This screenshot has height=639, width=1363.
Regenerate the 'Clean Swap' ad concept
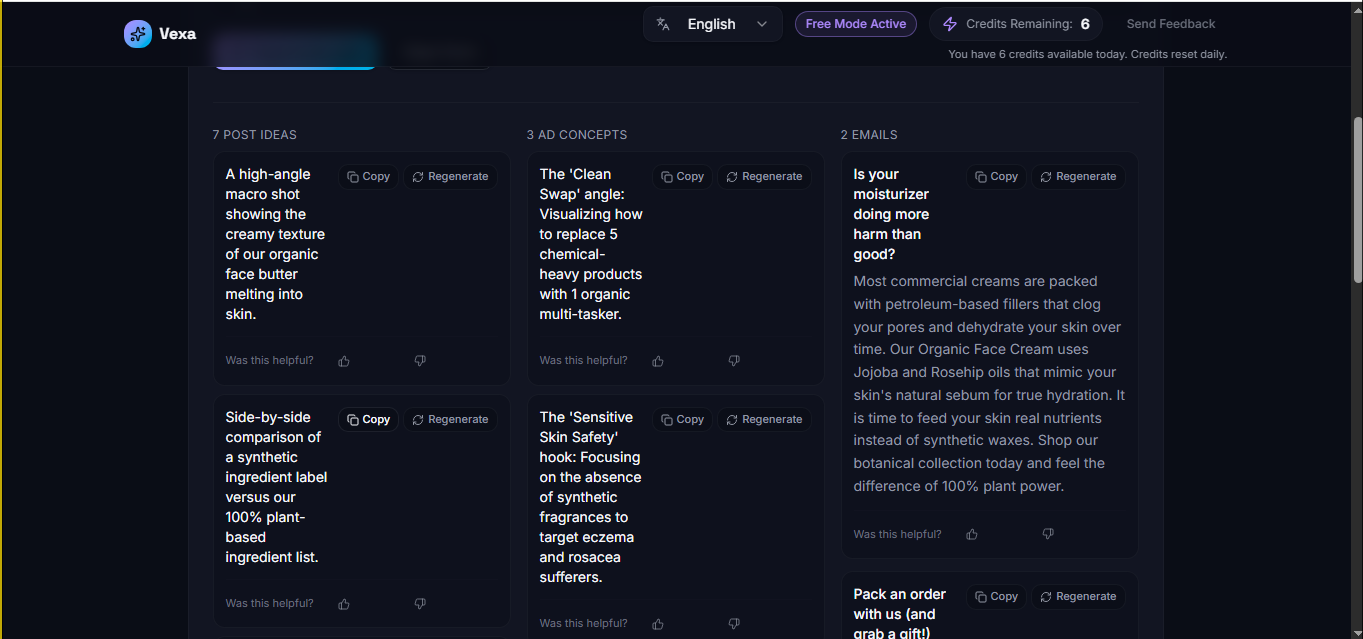pos(764,177)
